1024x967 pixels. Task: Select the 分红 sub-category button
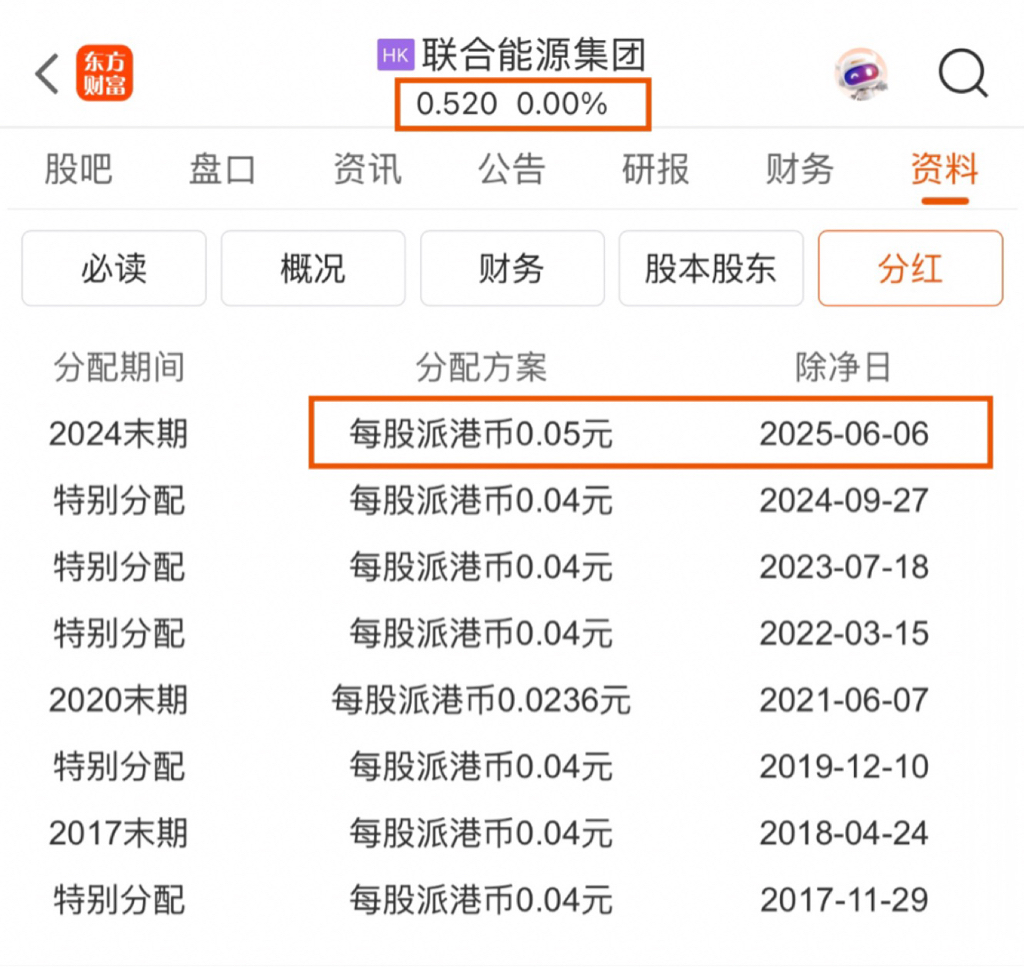tap(910, 268)
